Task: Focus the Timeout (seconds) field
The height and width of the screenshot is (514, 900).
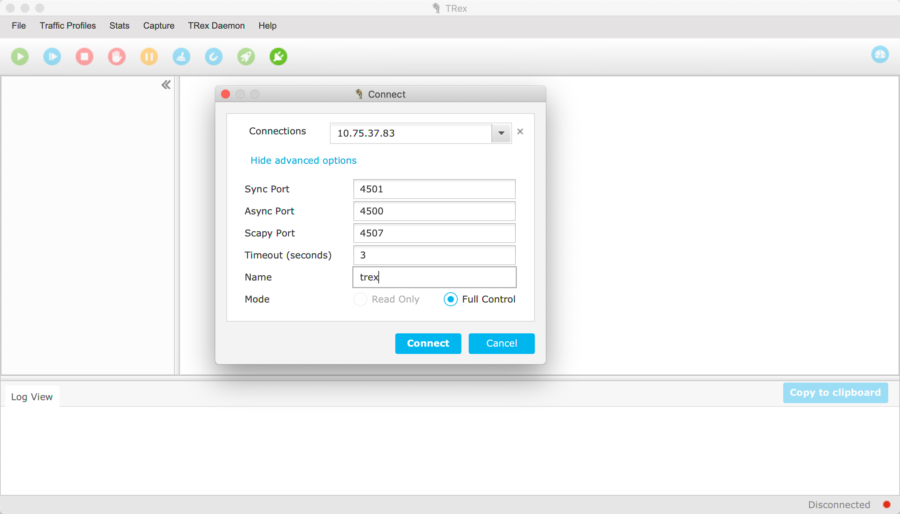Action: (x=434, y=255)
